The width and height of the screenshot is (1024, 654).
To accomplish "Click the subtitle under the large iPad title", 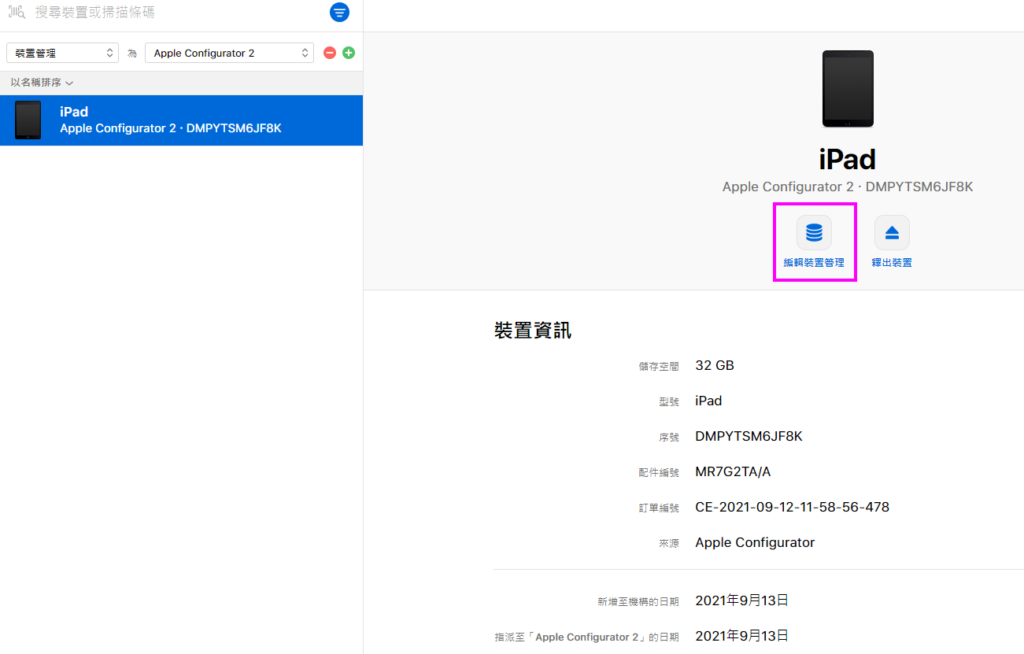I will point(848,187).
